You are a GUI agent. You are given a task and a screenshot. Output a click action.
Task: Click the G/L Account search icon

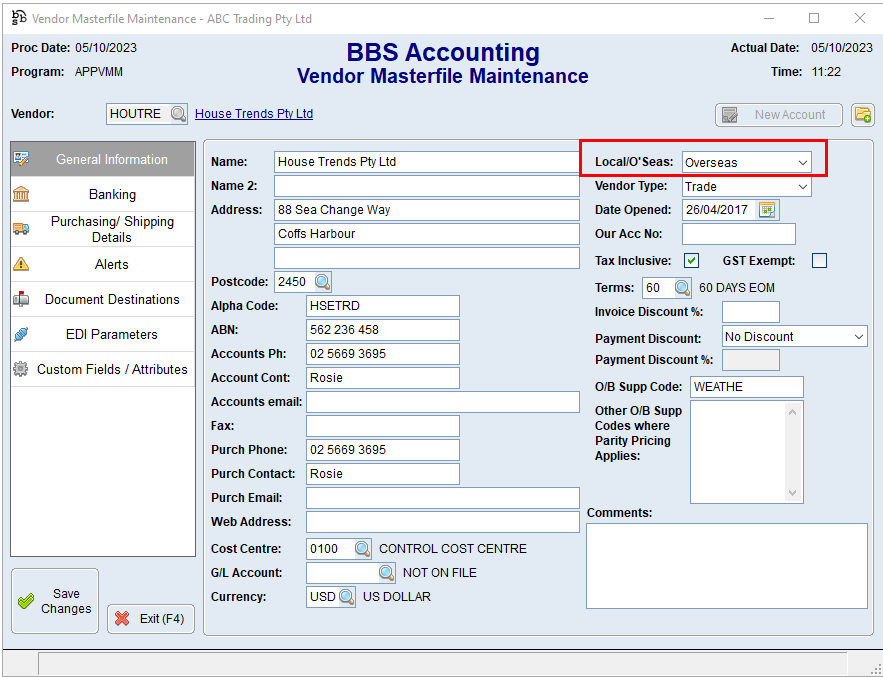(386, 573)
